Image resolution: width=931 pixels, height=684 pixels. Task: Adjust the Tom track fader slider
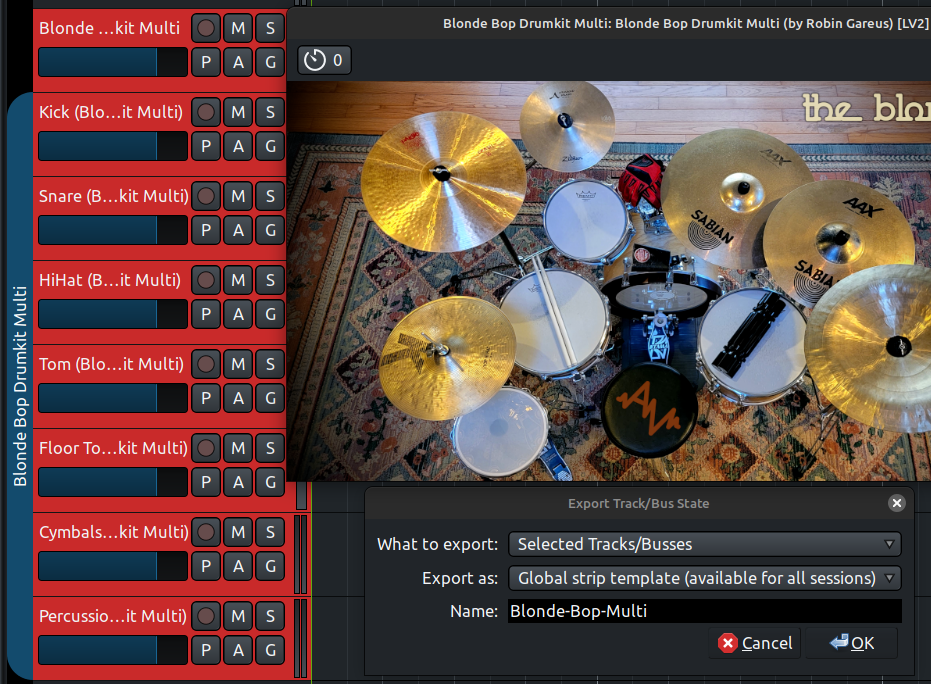(x=112, y=398)
